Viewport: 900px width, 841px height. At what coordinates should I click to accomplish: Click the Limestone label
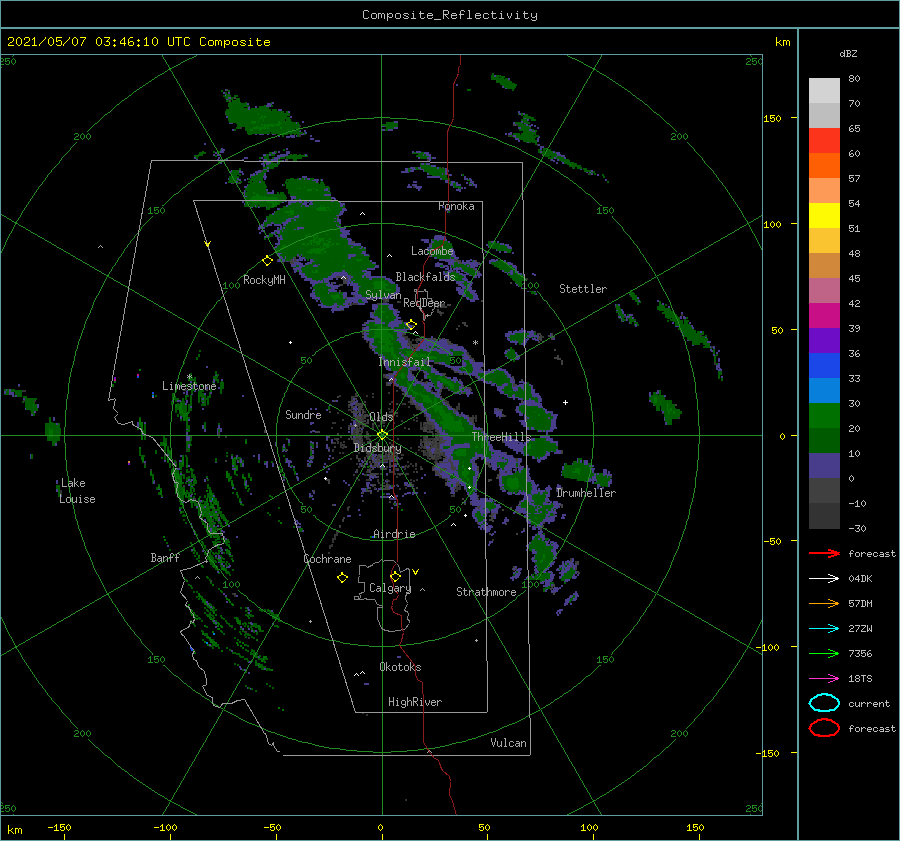(189, 386)
